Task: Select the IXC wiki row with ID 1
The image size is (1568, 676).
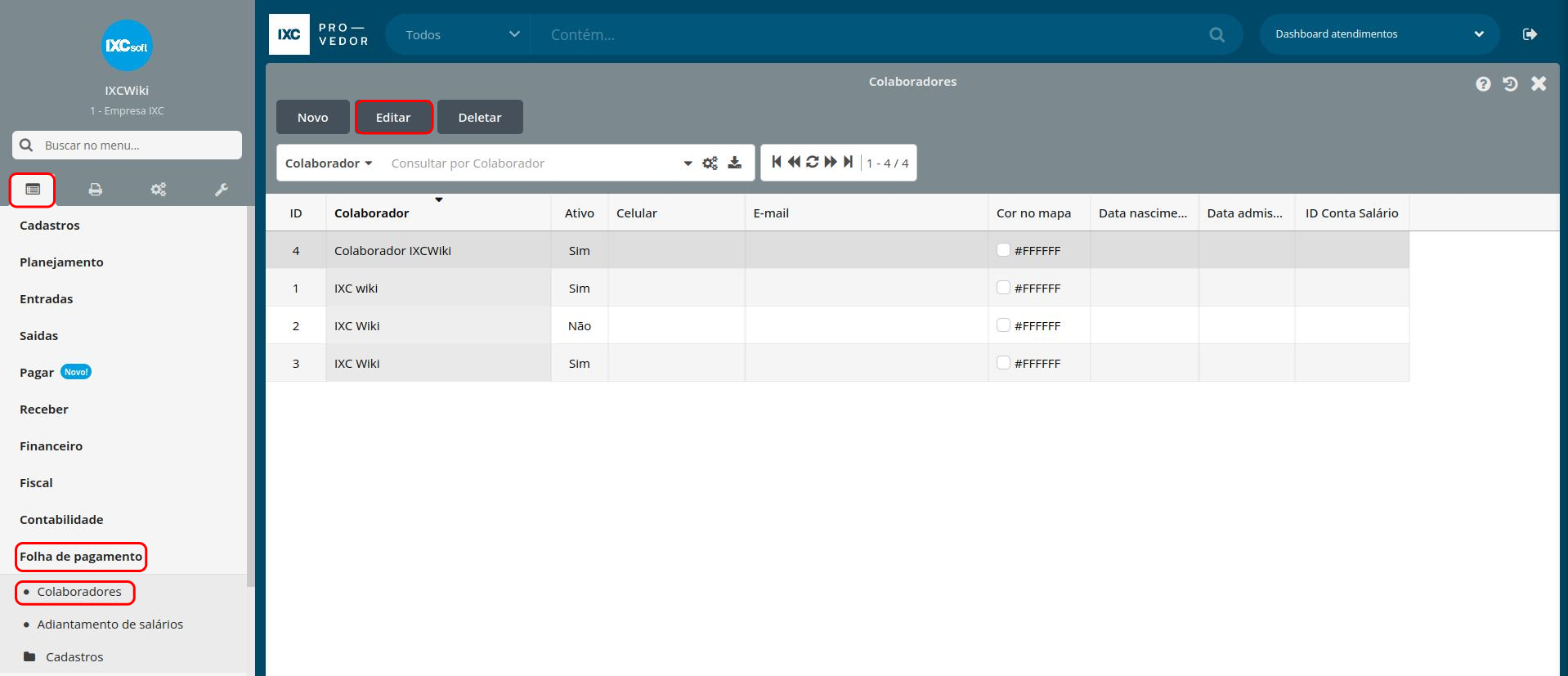Action: [x=837, y=288]
